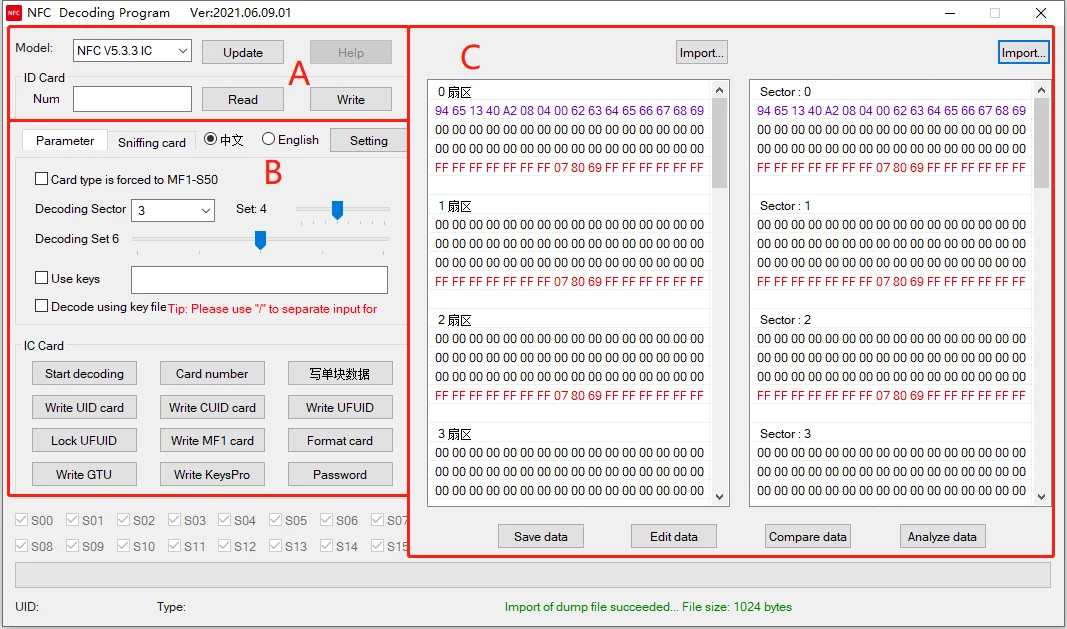Toggle the S14 sector checkbox
This screenshot has width=1067, height=629.
pyautogui.click(x=326, y=546)
